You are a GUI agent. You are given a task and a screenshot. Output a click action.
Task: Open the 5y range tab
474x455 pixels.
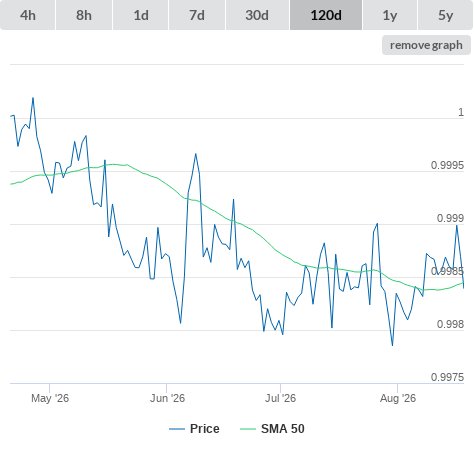tap(446, 15)
